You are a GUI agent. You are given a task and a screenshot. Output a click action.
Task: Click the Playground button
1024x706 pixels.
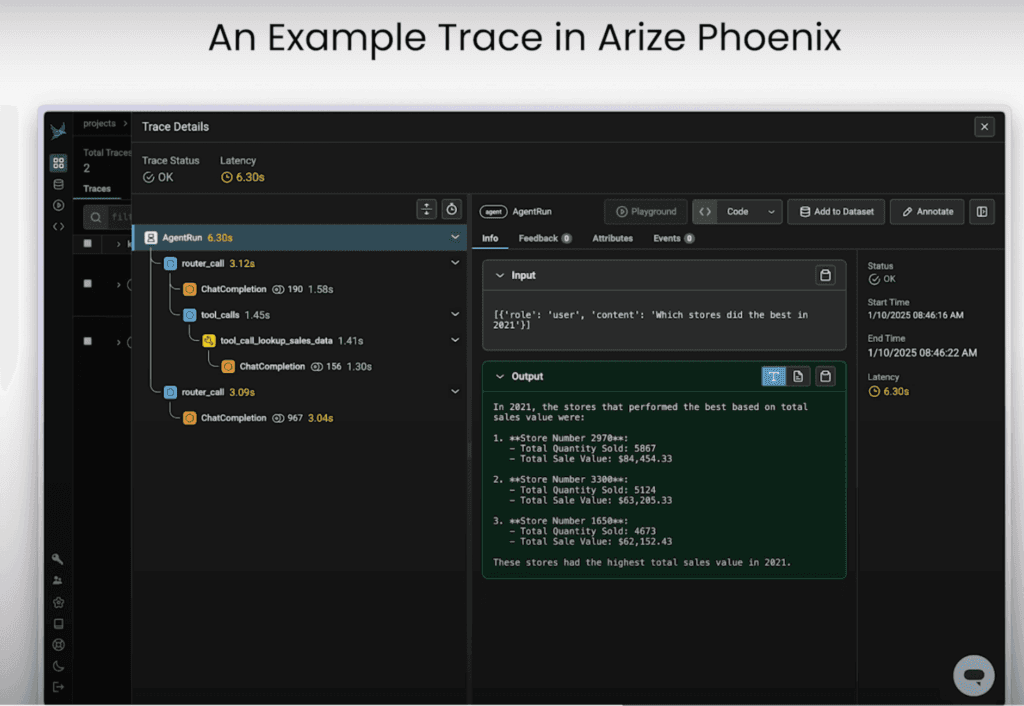pyautogui.click(x=646, y=212)
